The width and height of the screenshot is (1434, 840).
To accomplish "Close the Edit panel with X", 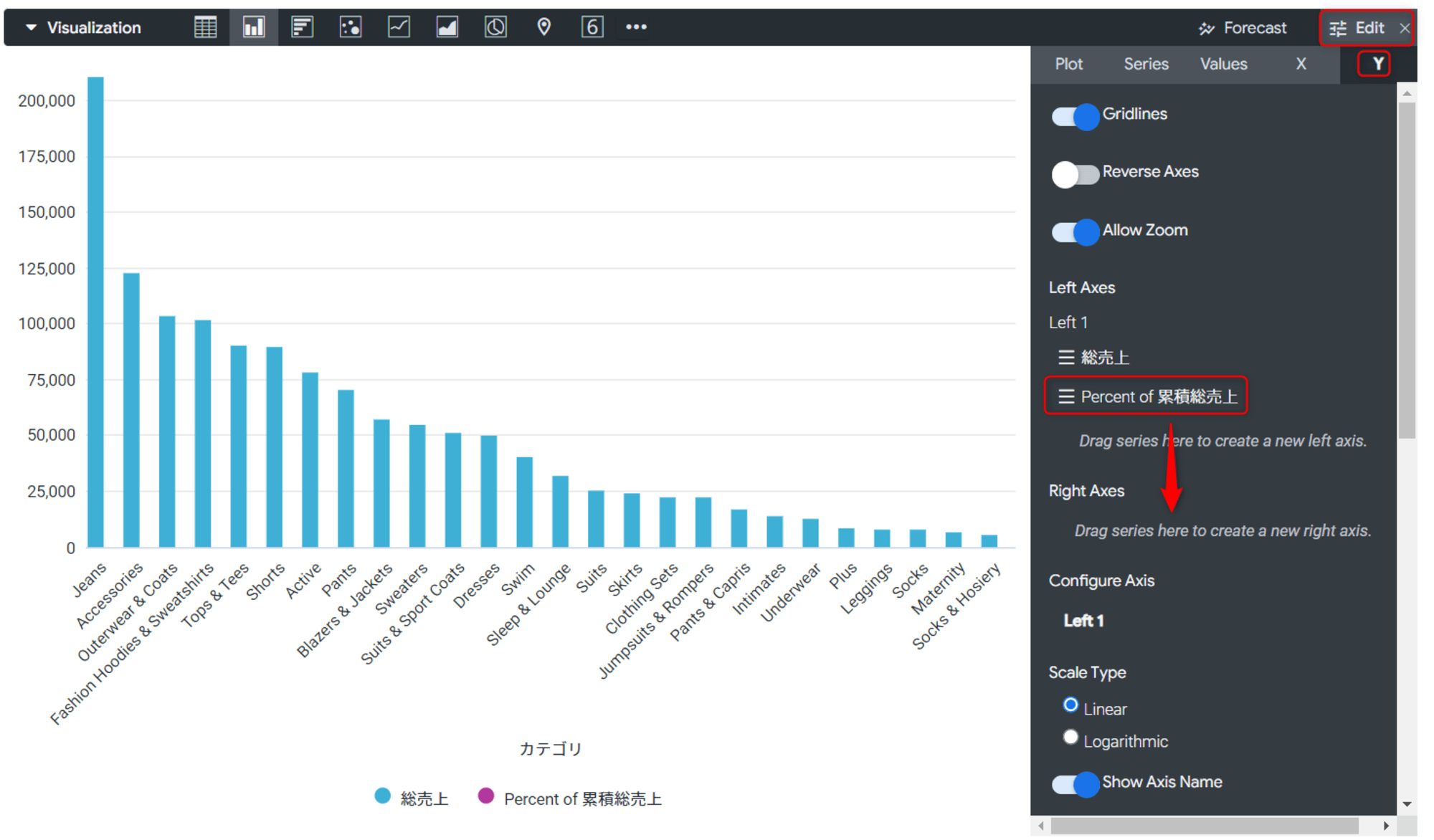I will point(1405,28).
